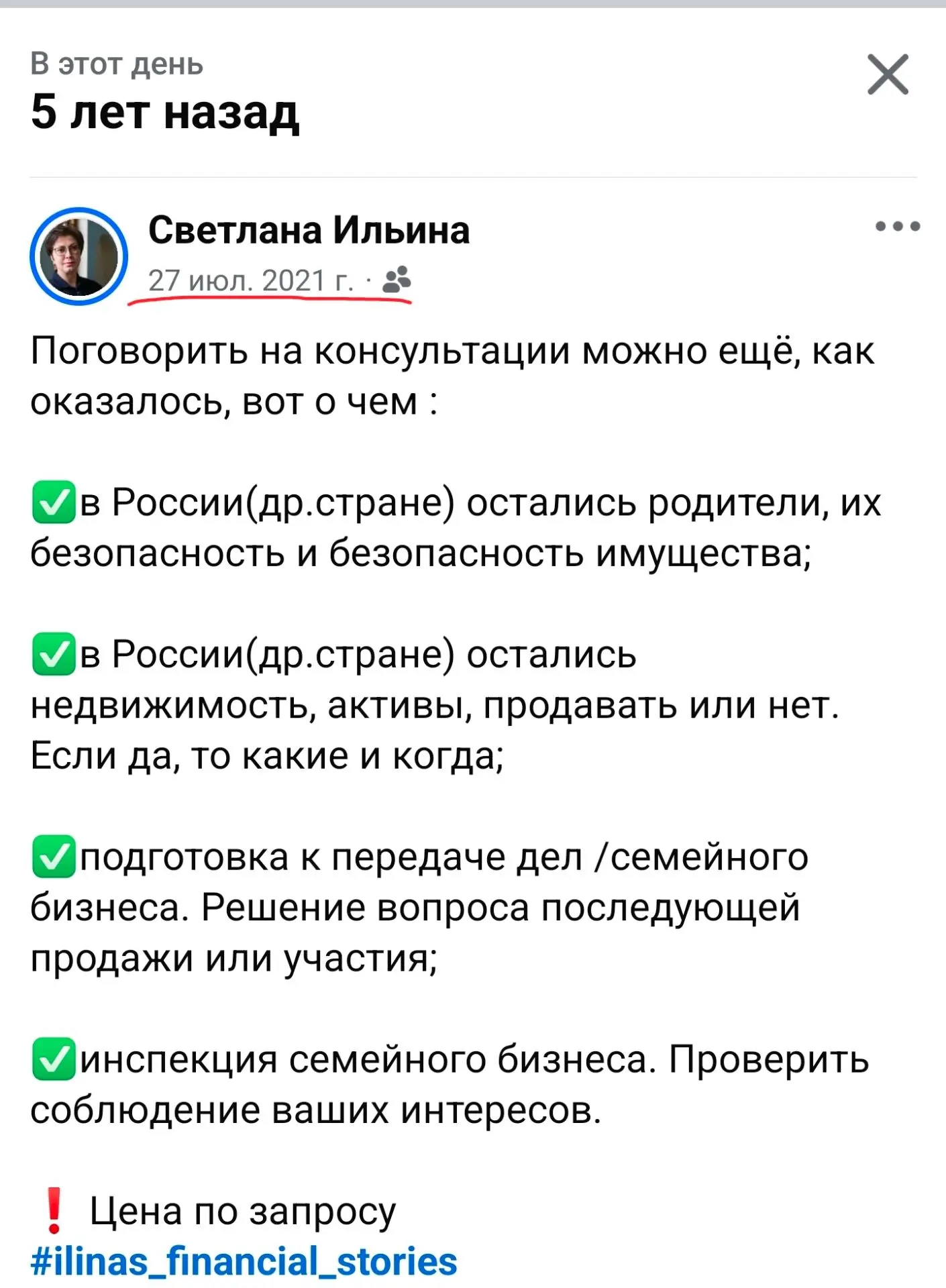
Task: Tap the text "Если да, то какие и когда"
Action: click(x=266, y=756)
